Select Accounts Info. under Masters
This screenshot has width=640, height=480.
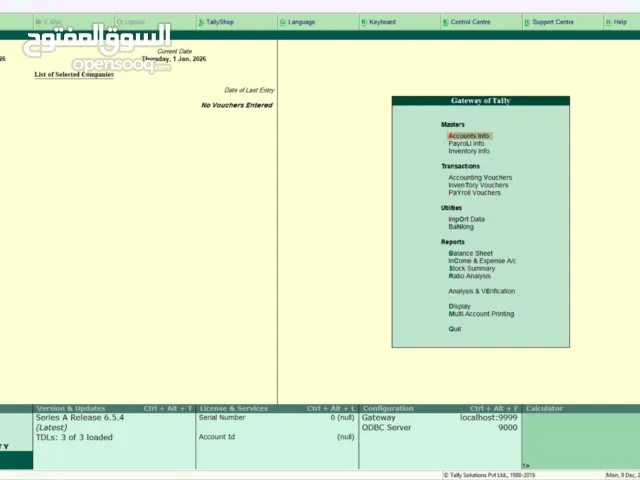469,136
